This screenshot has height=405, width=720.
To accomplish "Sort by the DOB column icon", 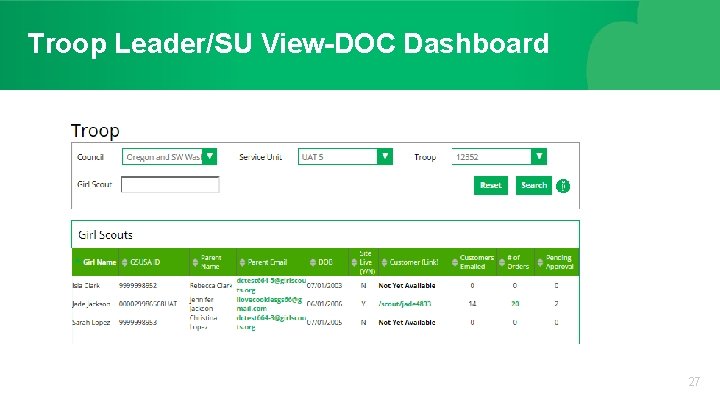I will tap(313, 262).
